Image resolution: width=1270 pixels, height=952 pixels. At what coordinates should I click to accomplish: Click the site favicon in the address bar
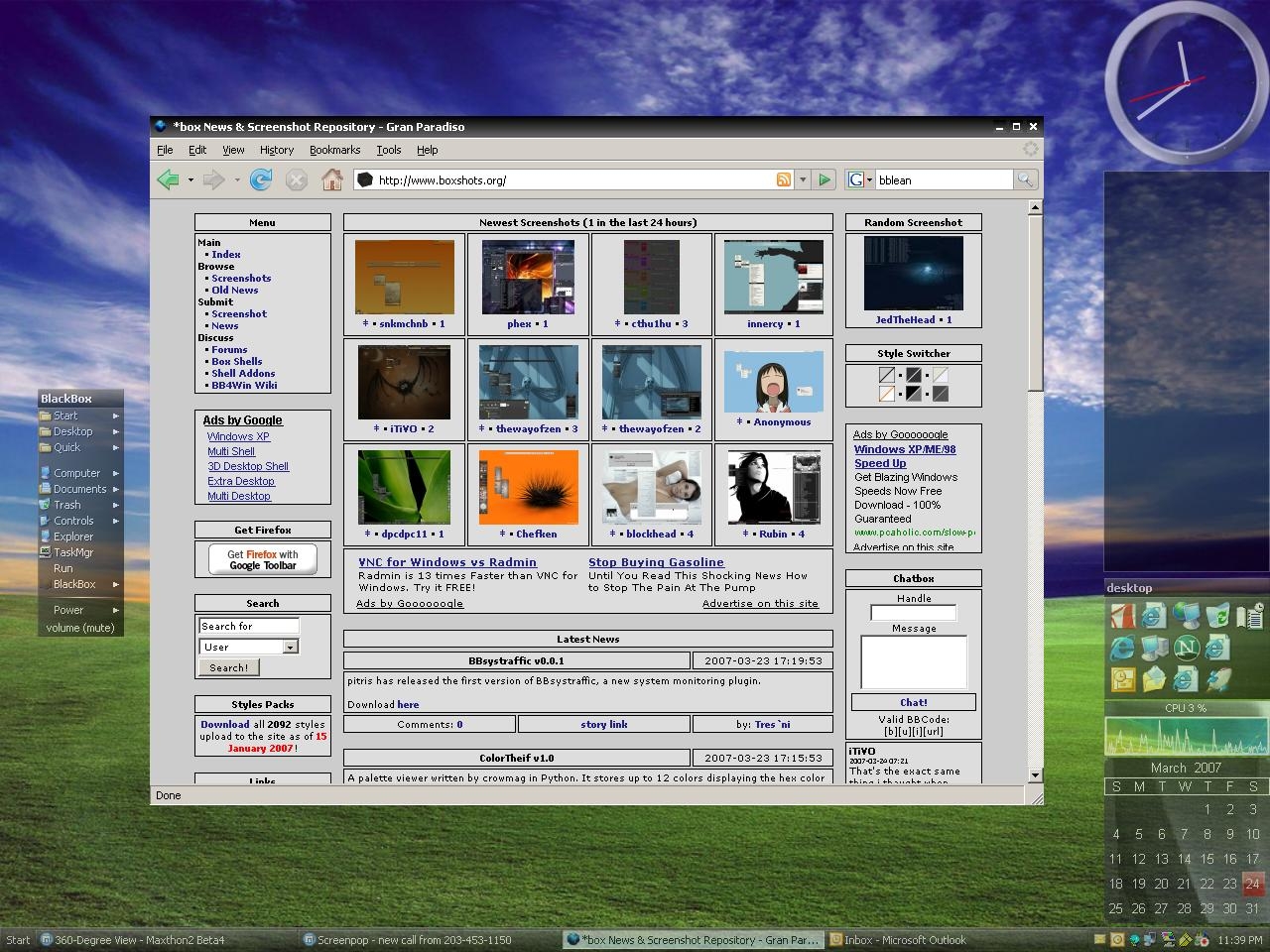coord(364,179)
